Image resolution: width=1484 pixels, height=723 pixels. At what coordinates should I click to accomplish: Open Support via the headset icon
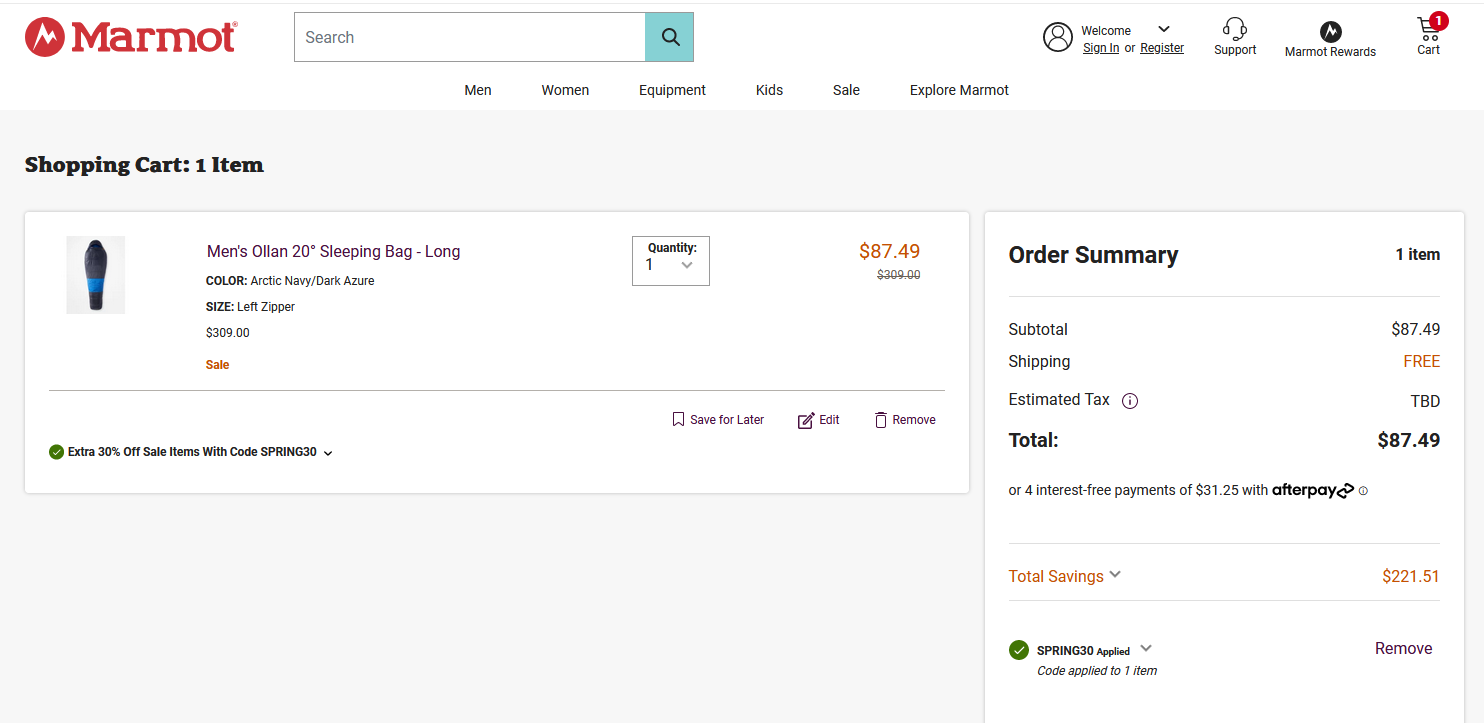(1235, 28)
